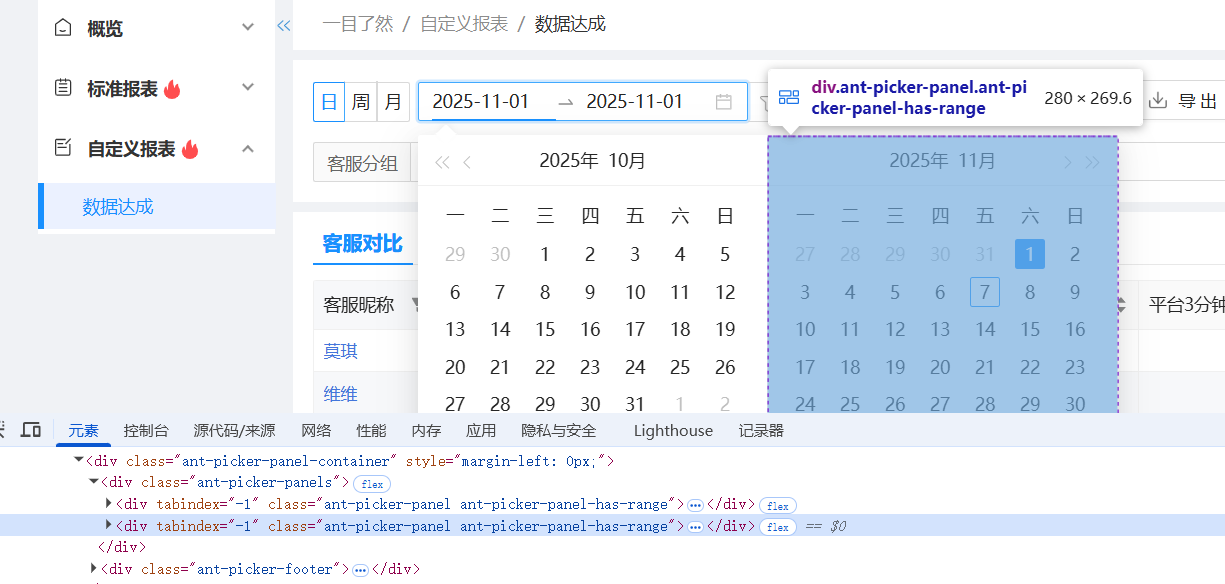Go to next year in November panel
Image resolution: width=1225 pixels, height=584 pixels.
1093,162
